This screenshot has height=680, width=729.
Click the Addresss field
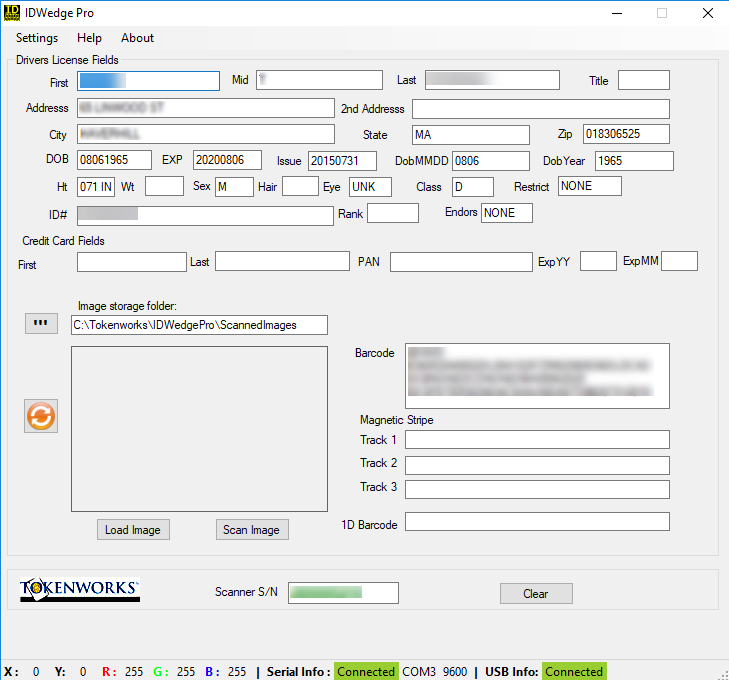click(205, 108)
